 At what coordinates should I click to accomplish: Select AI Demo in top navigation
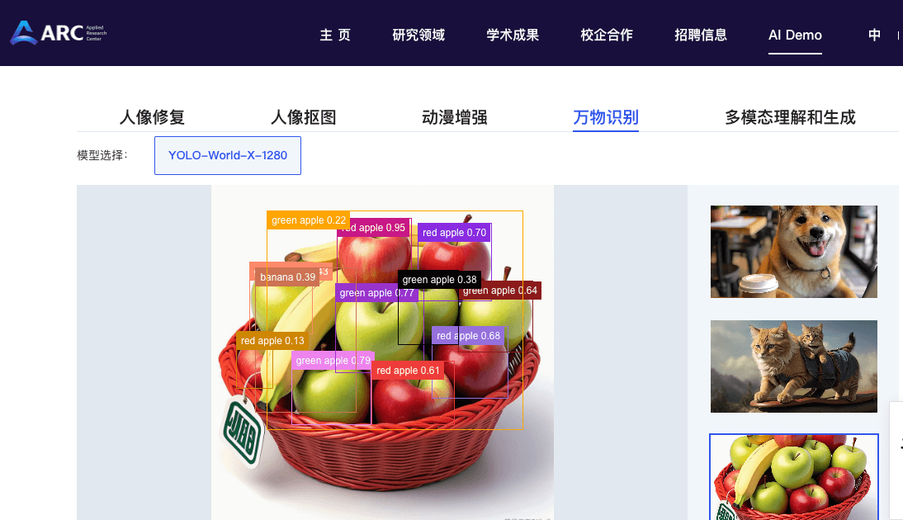click(x=795, y=35)
